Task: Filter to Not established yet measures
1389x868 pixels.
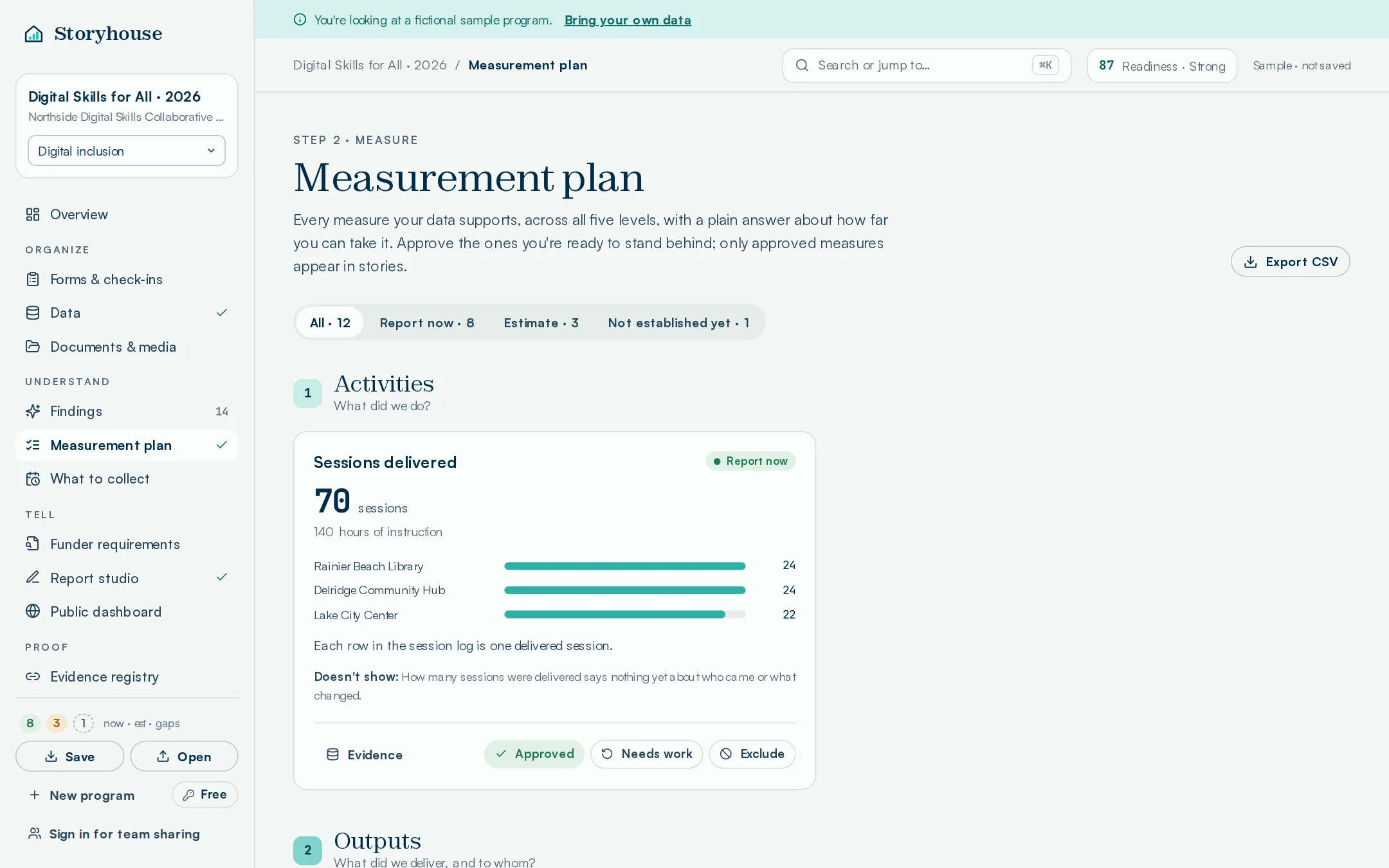Action: (x=678, y=323)
